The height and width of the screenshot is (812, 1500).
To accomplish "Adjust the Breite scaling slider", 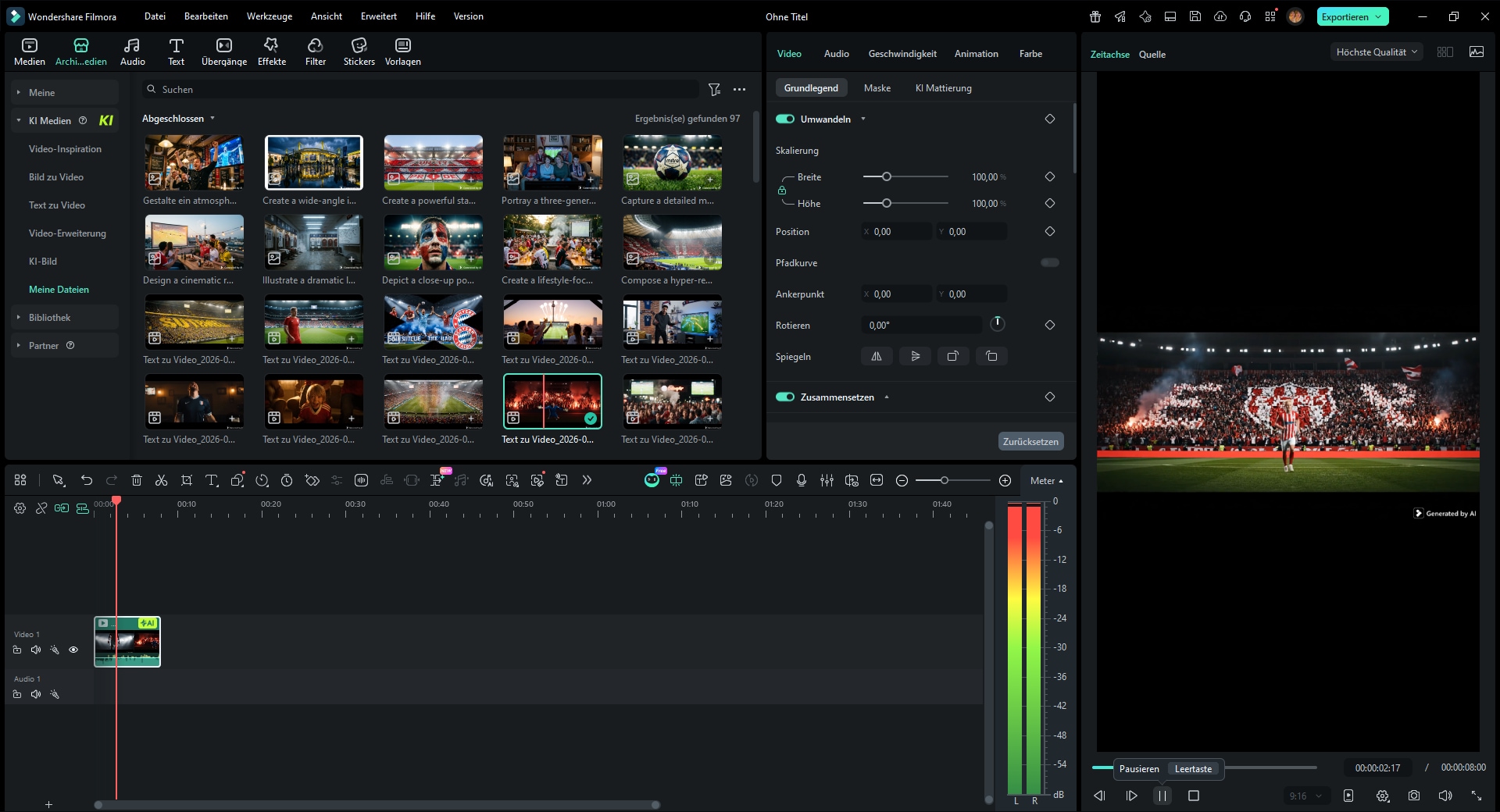I will pyautogui.click(x=887, y=177).
